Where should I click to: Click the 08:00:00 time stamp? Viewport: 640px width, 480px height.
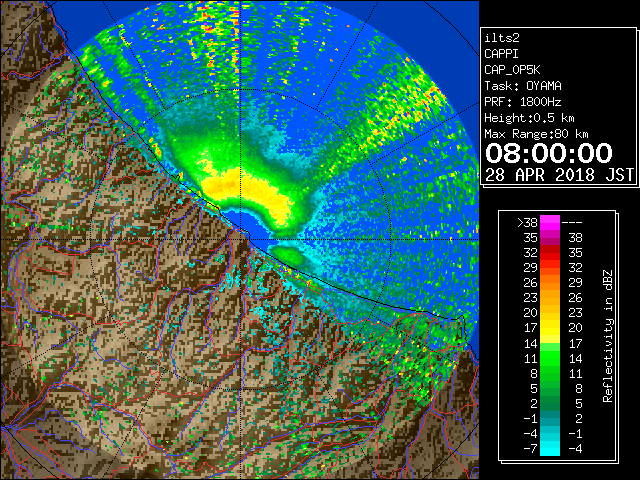[x=549, y=153]
